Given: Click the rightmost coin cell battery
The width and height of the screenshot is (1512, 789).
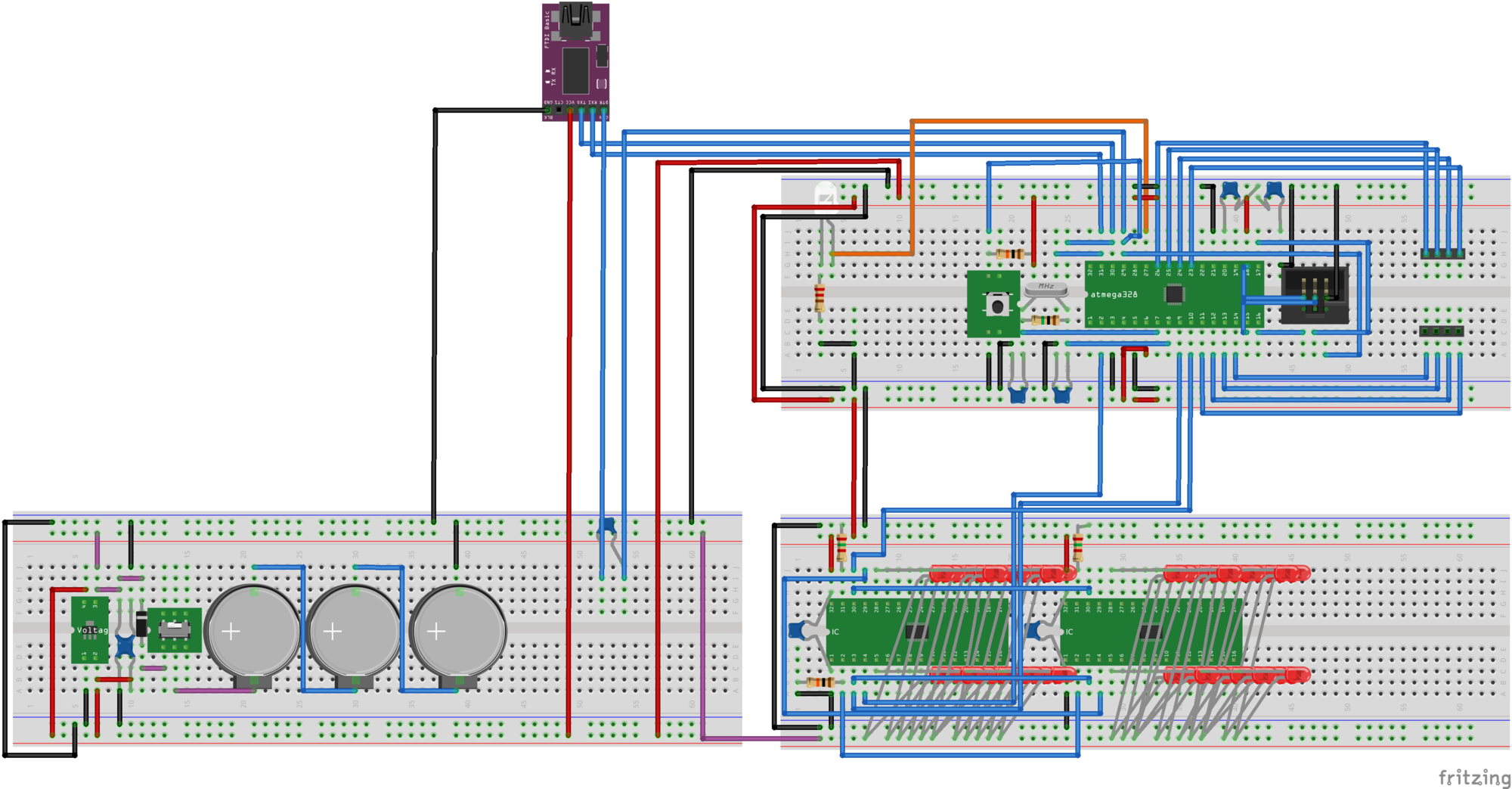Looking at the screenshot, I should 457,631.
